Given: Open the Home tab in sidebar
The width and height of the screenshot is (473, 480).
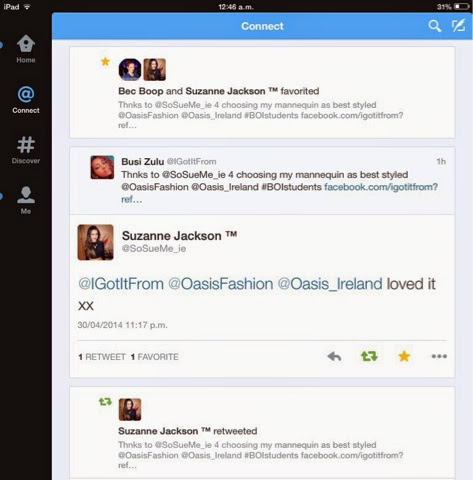Looking at the screenshot, I should tap(26, 49).
